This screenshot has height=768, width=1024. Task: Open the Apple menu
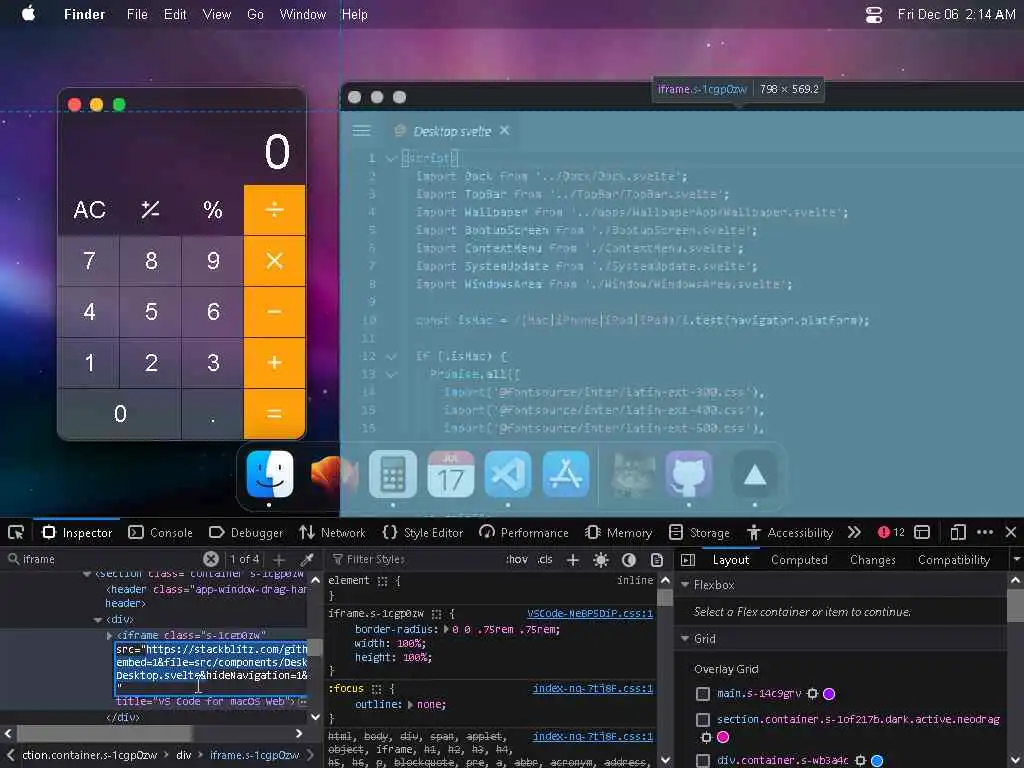pos(29,14)
